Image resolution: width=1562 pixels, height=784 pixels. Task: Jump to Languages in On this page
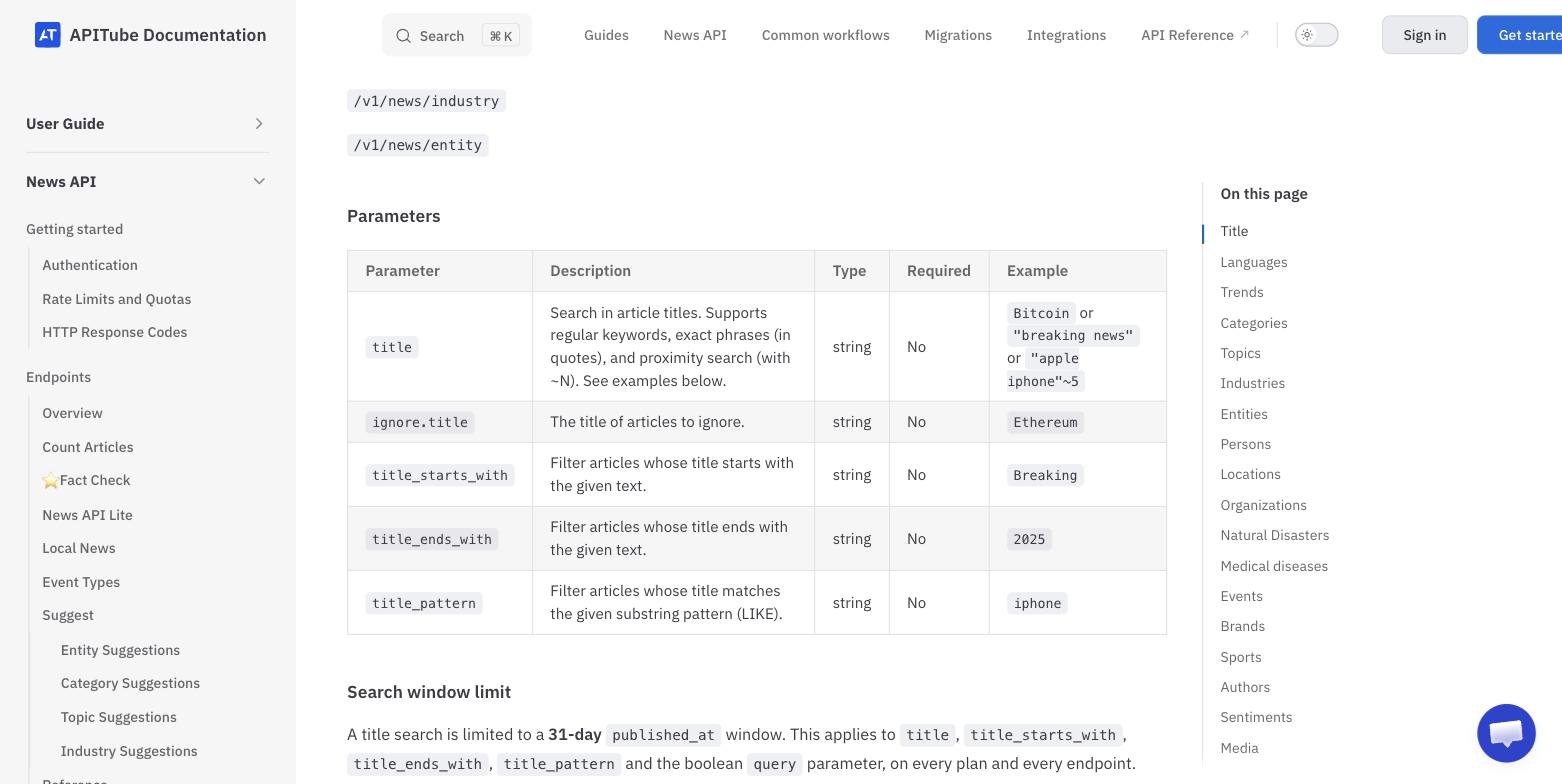pyautogui.click(x=1254, y=262)
